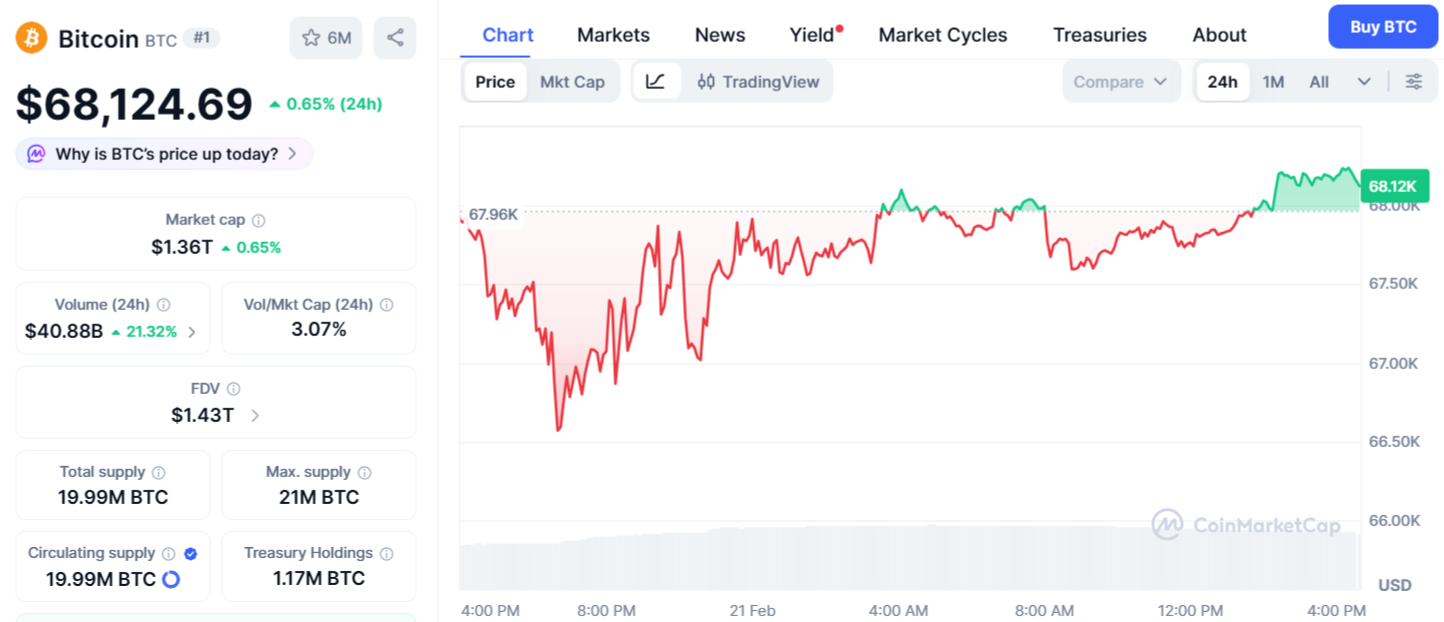
Task: Expand the timeframe chevron next to All
Action: click(1364, 81)
